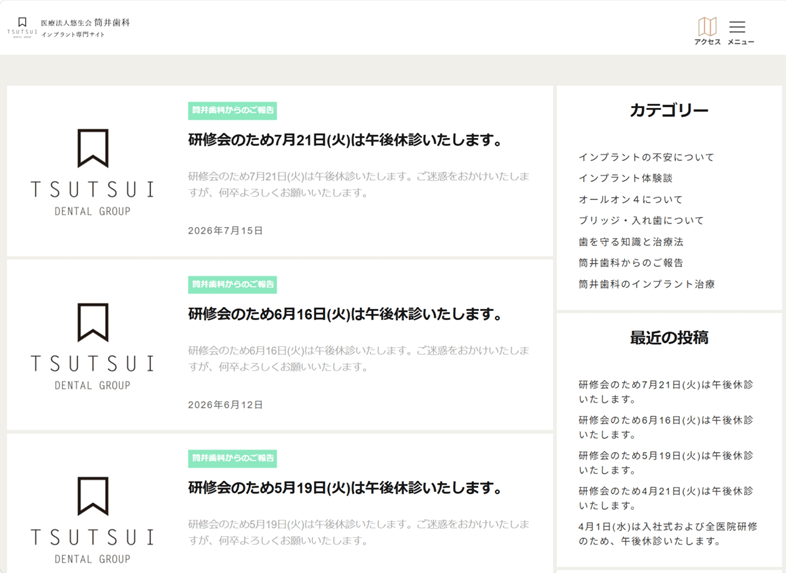Click the カテゴリー heading
Image resolution: width=786 pixels, height=573 pixels.
(x=669, y=110)
